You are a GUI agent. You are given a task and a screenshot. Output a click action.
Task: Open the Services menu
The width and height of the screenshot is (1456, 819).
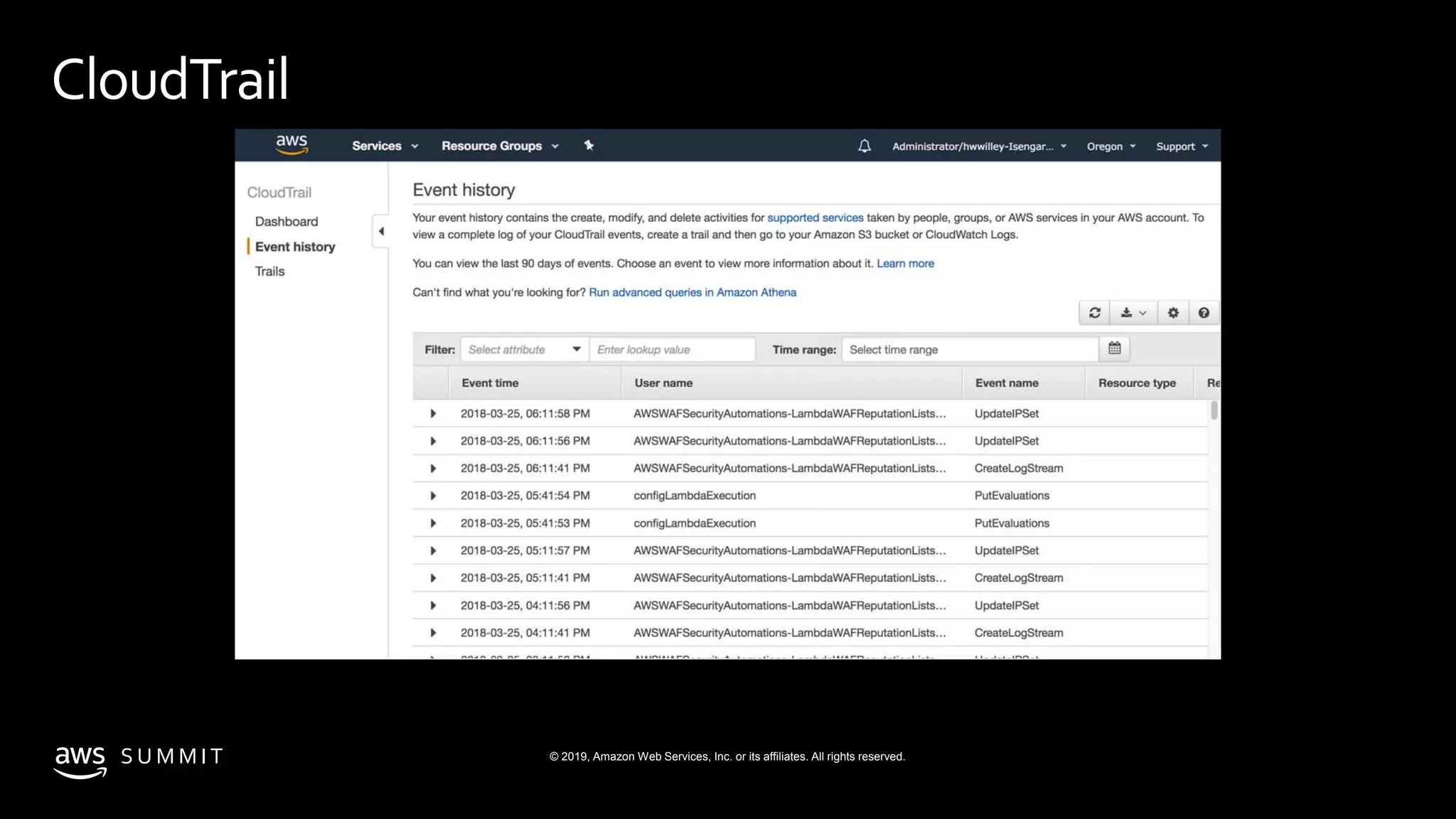(385, 146)
